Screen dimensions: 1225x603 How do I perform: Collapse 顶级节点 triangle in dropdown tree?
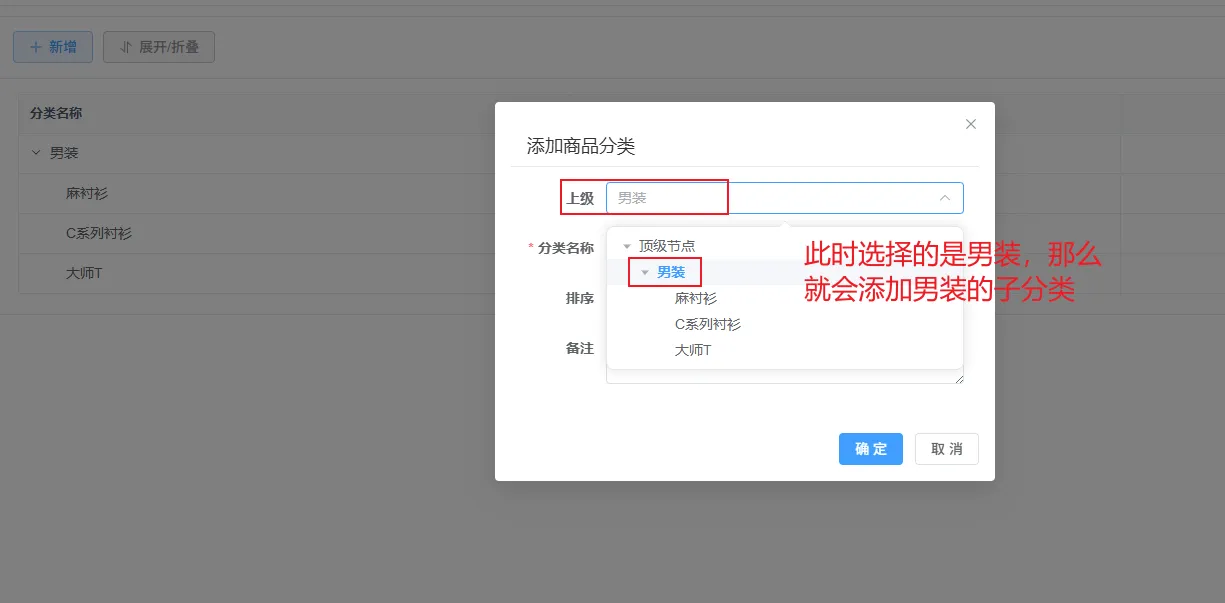627,246
